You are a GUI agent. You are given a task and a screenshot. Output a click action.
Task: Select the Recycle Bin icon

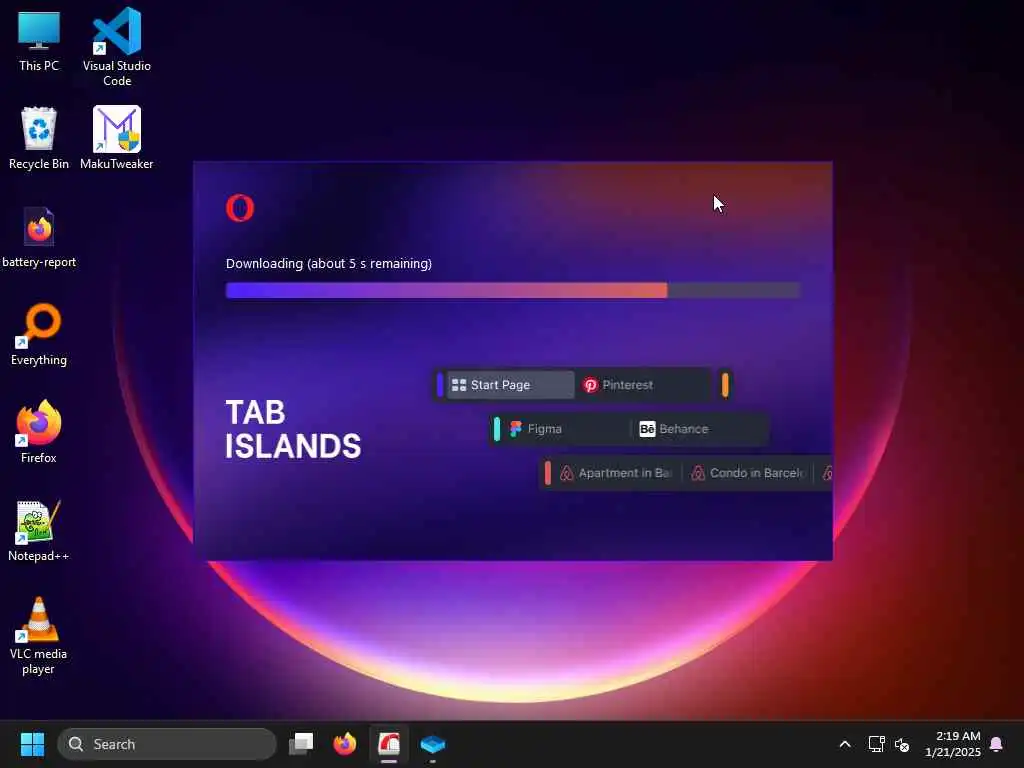tap(39, 138)
